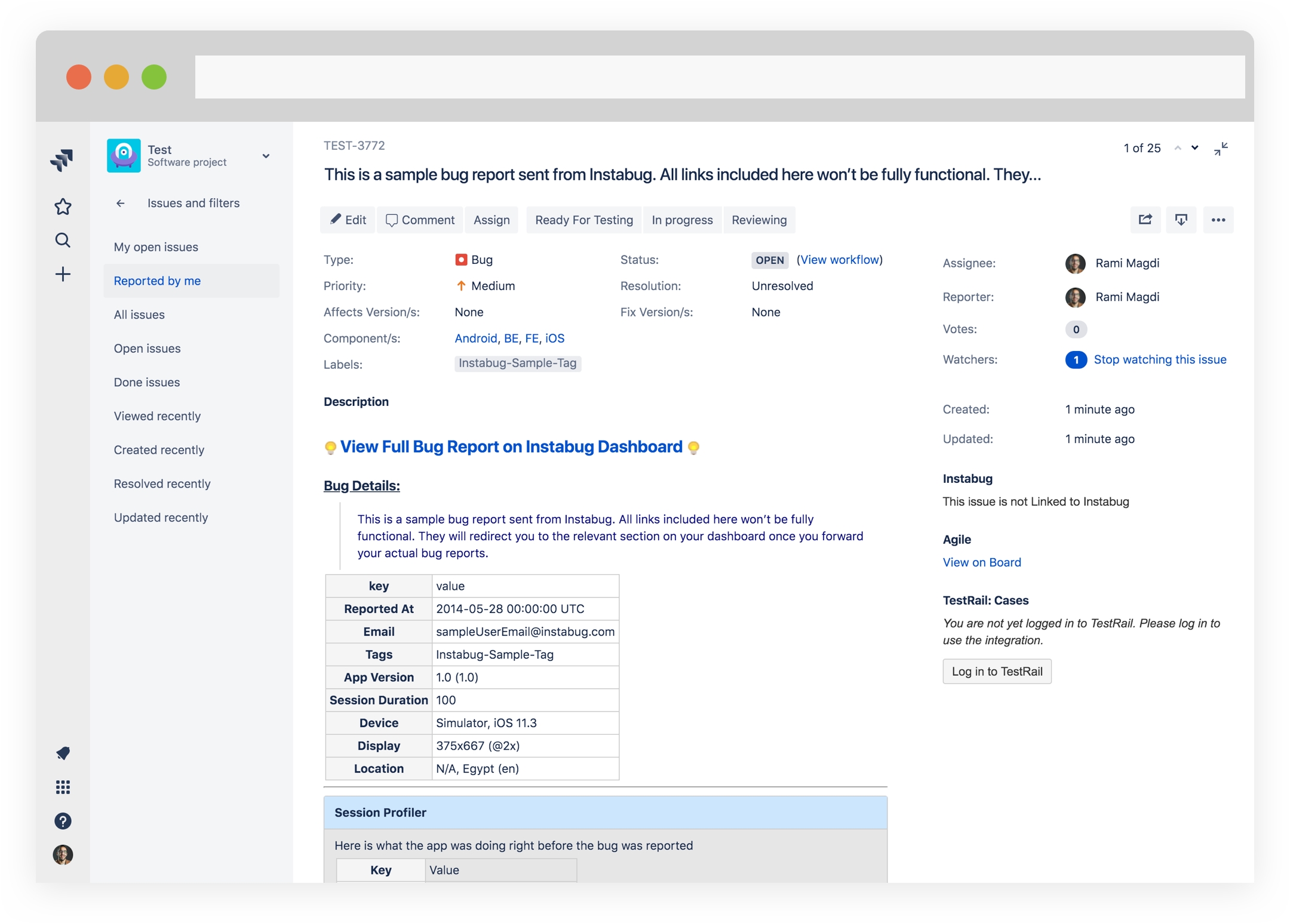Go to next issue with down chevron

coord(1194,147)
